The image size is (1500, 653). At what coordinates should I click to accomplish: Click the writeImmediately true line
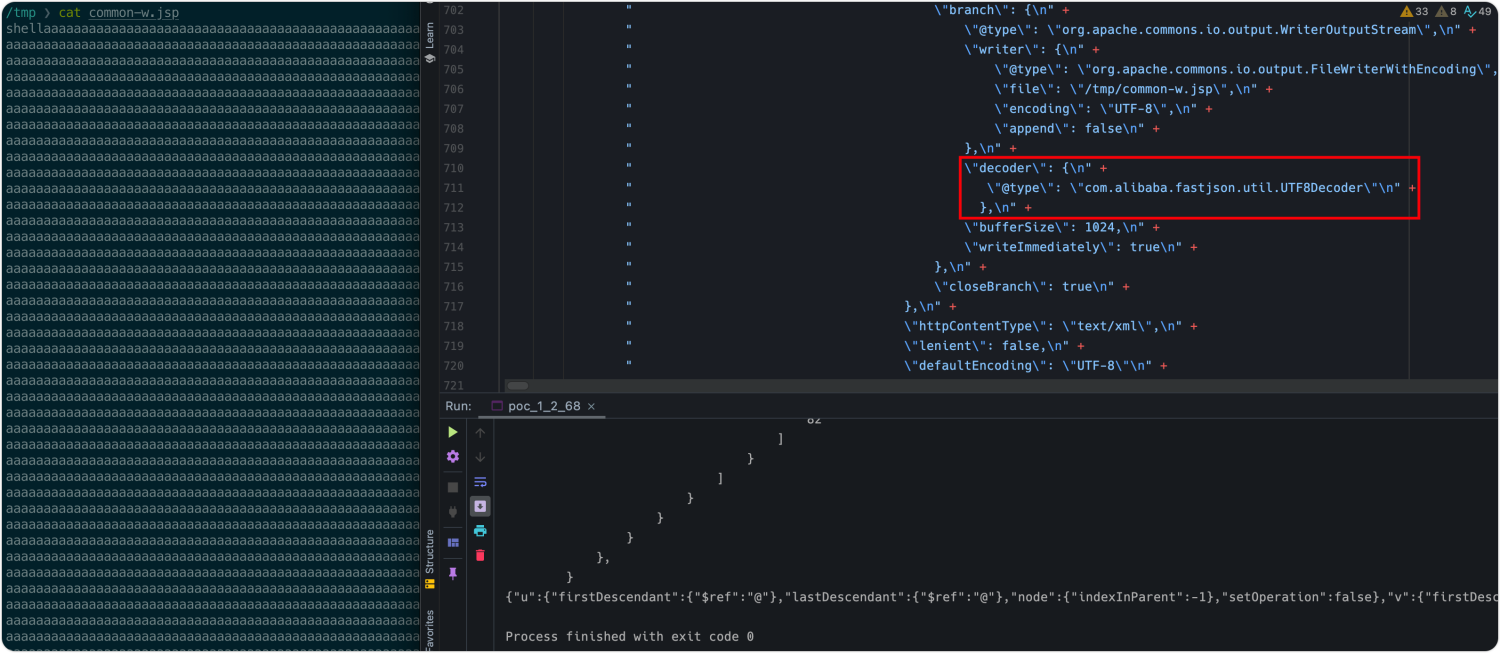click(x=1081, y=247)
